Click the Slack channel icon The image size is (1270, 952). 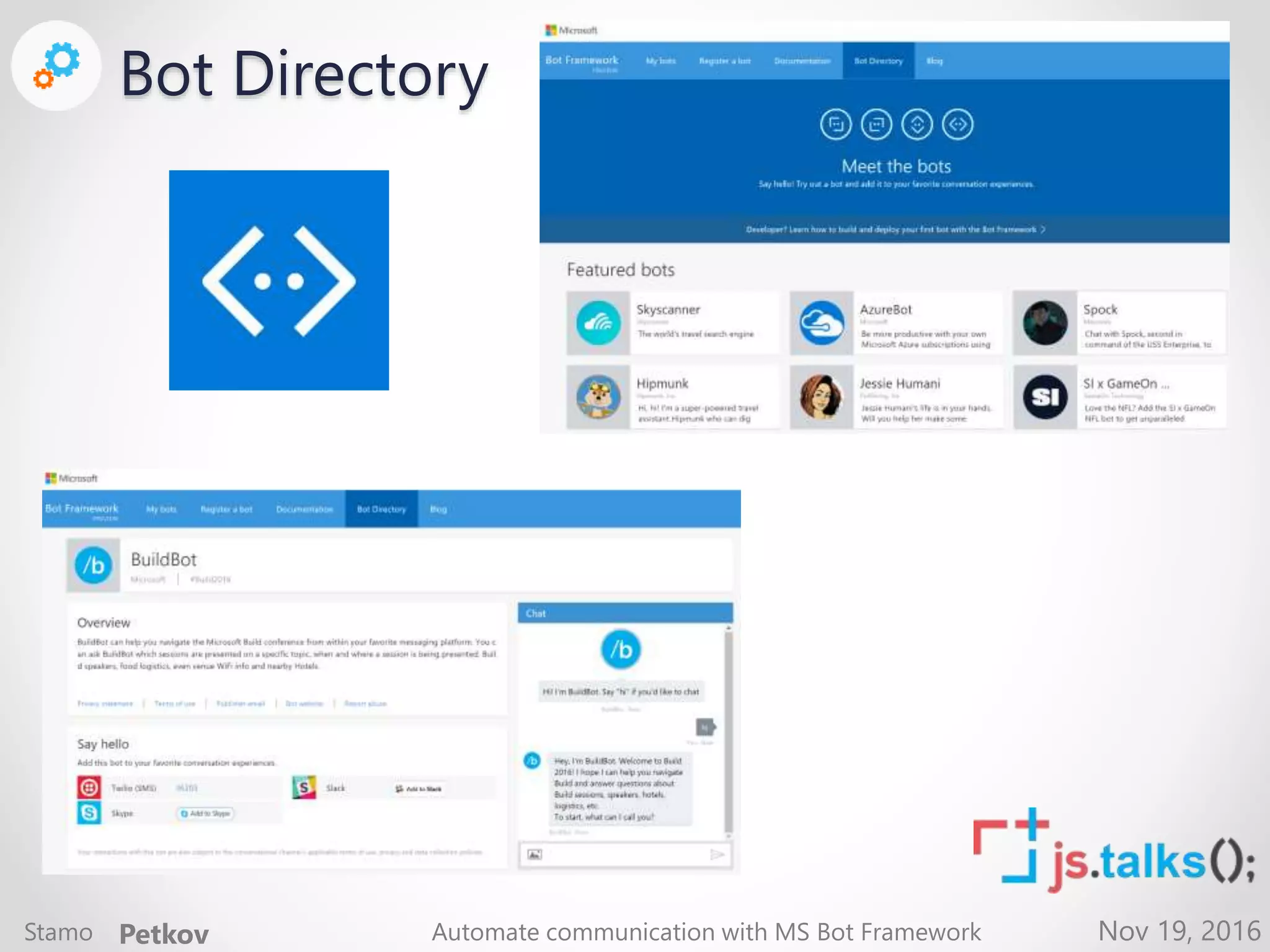pos(304,787)
